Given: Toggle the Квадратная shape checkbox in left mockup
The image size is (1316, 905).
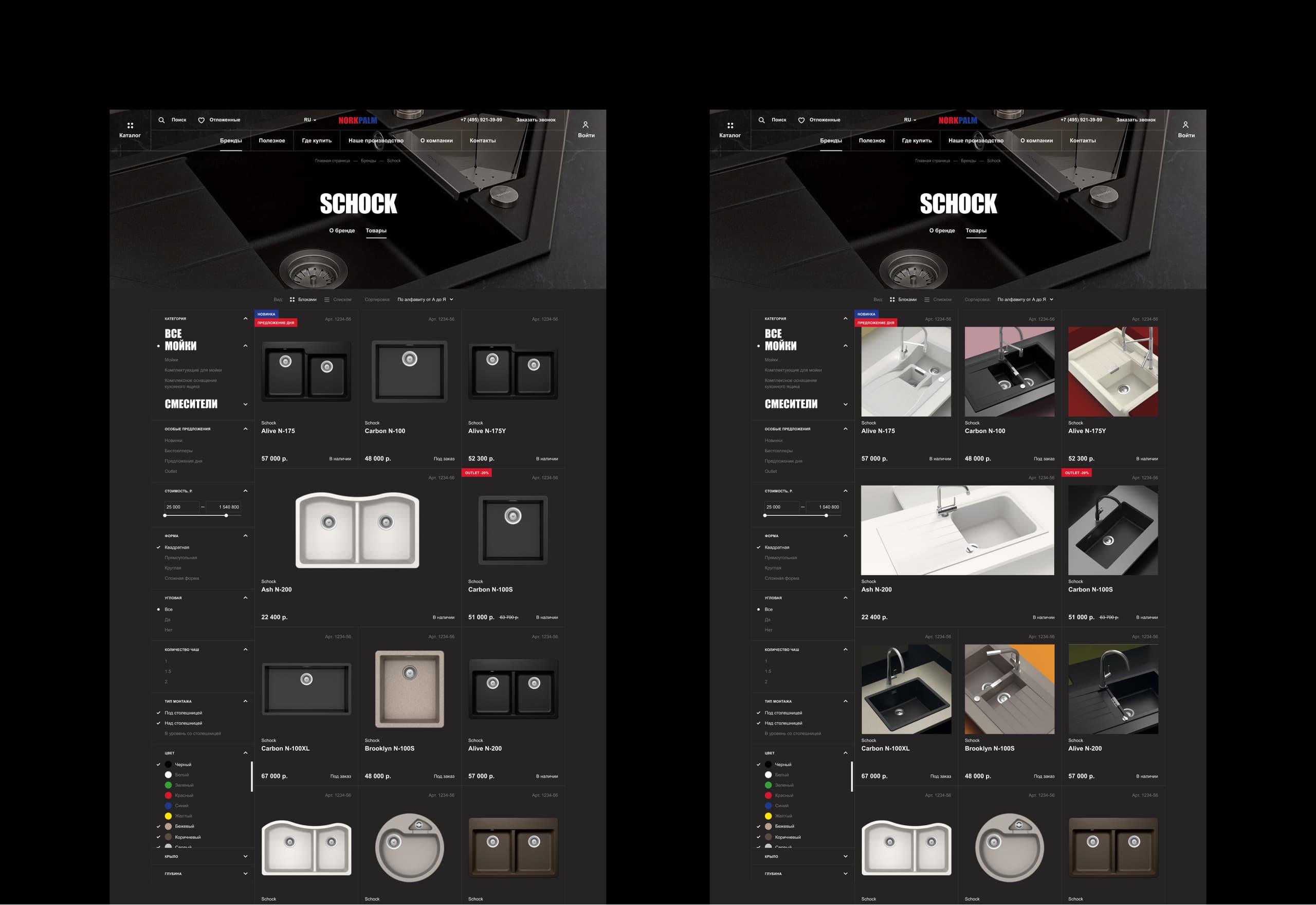Looking at the screenshot, I should point(159,548).
